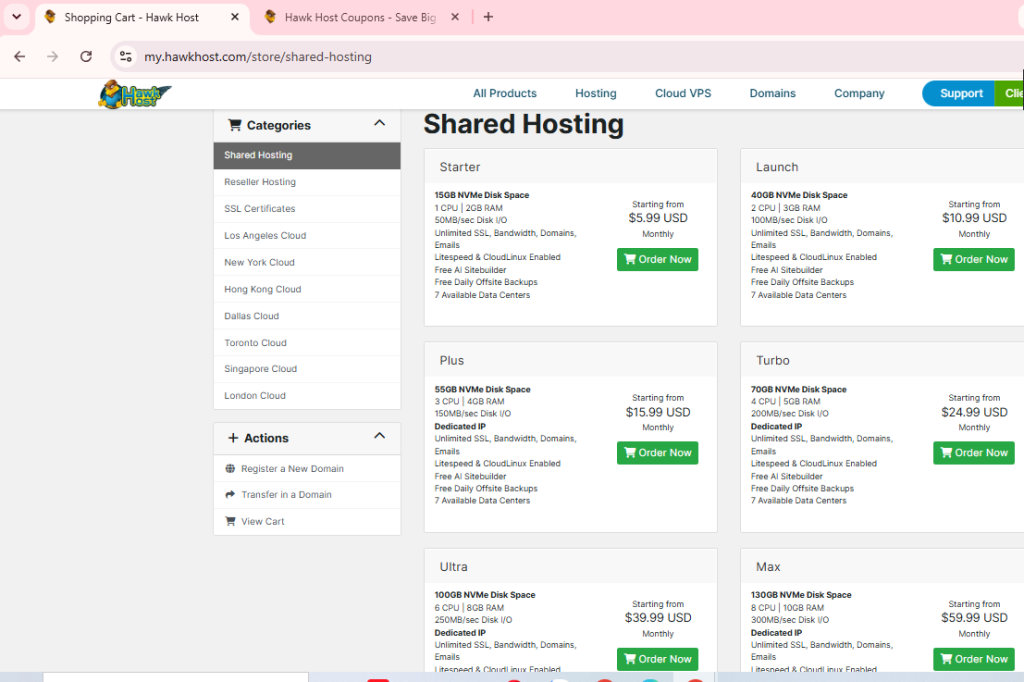Viewport: 1024px width, 682px height.
Task: Collapse the Actions panel chevron
Action: [379, 436]
